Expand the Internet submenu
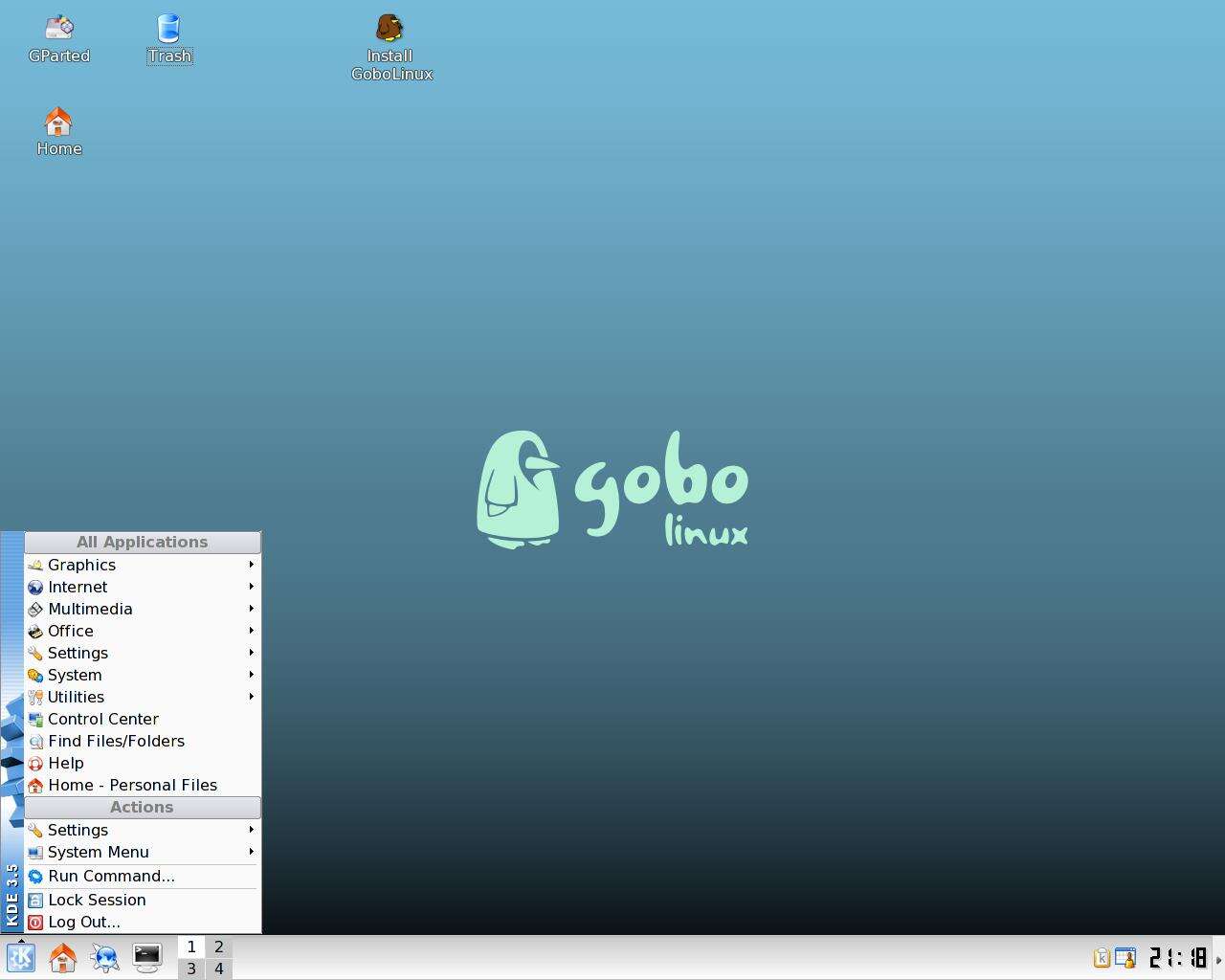The image size is (1225, 980). coord(143,587)
